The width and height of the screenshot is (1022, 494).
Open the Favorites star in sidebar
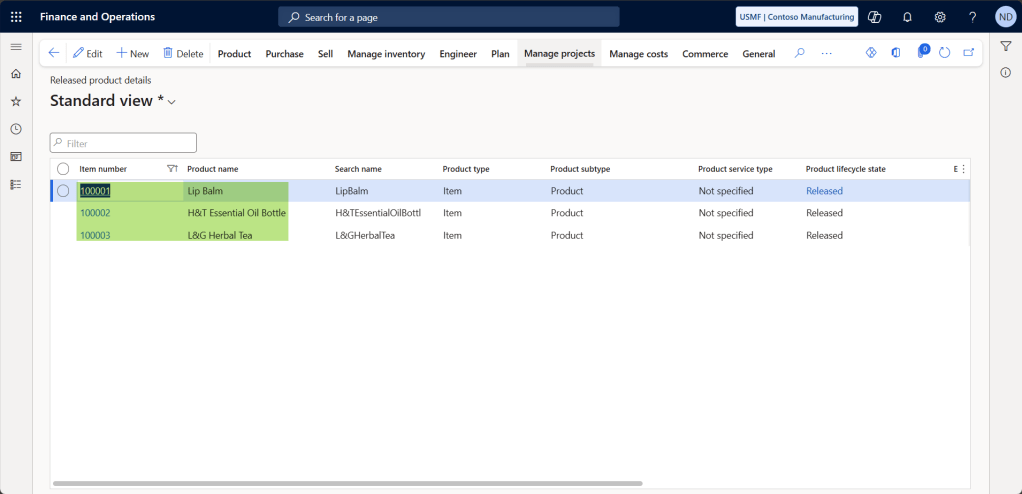(x=15, y=101)
